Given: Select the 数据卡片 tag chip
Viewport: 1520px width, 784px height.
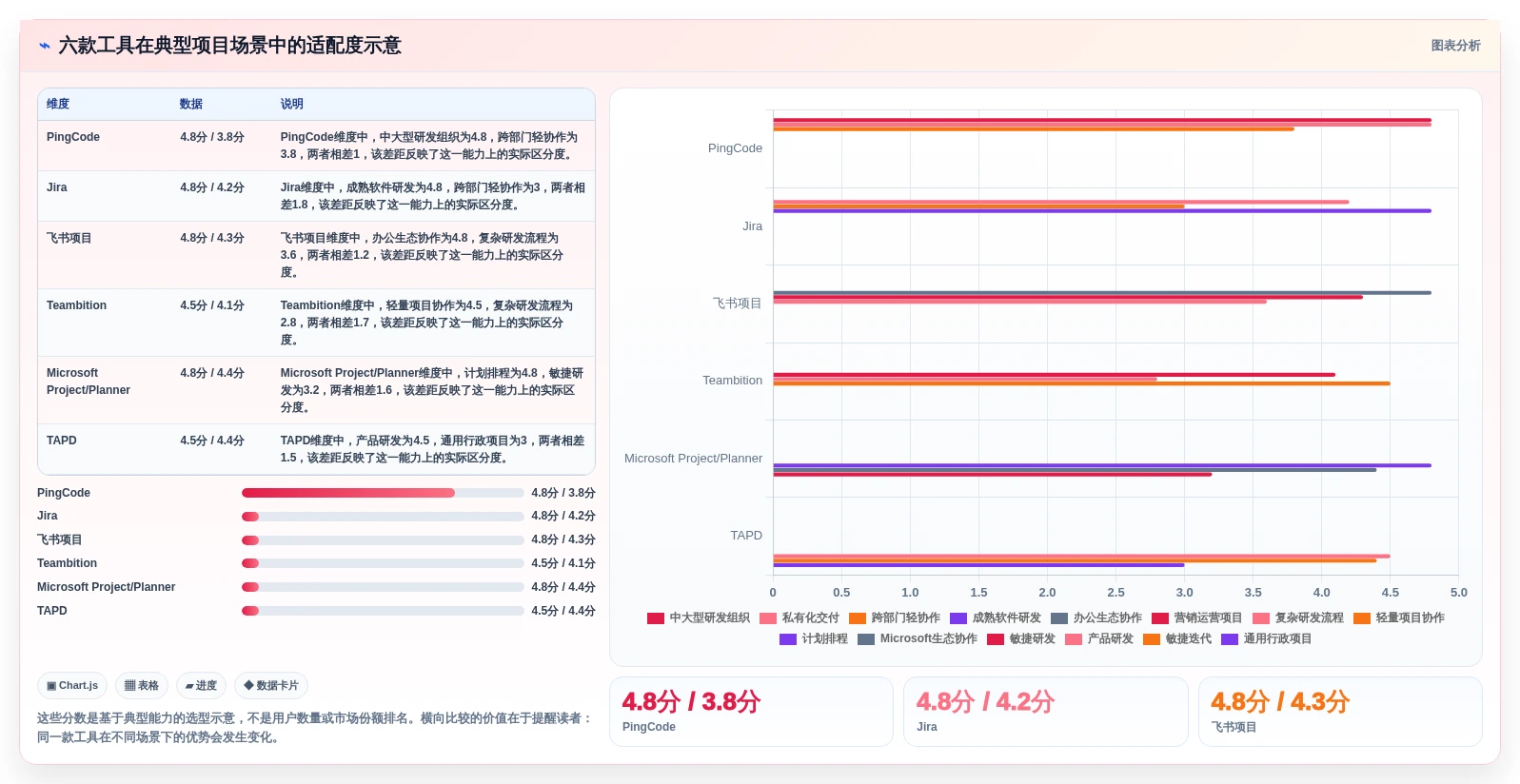Looking at the screenshot, I should pyautogui.click(x=271, y=685).
